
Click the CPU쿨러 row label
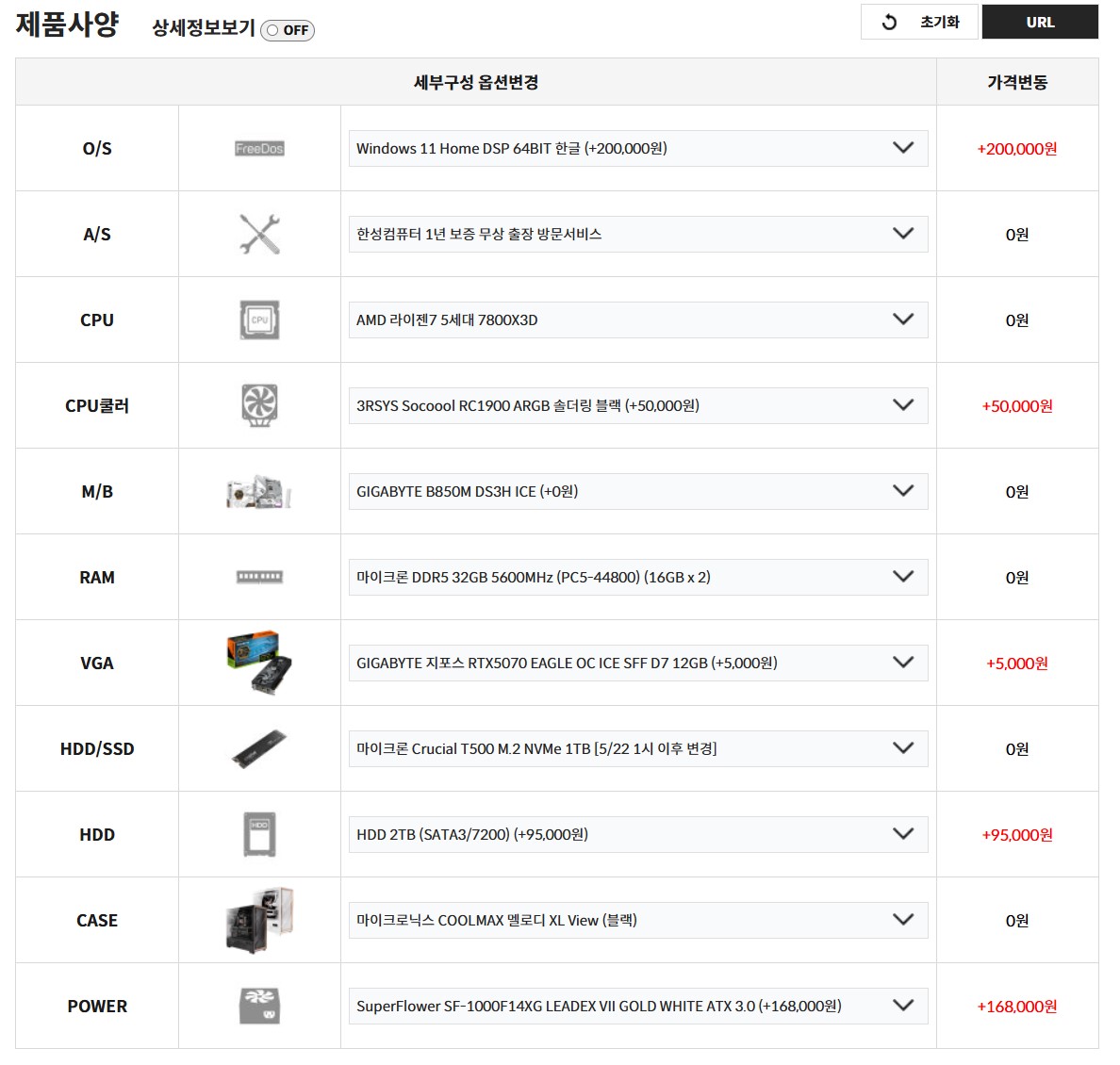97,405
